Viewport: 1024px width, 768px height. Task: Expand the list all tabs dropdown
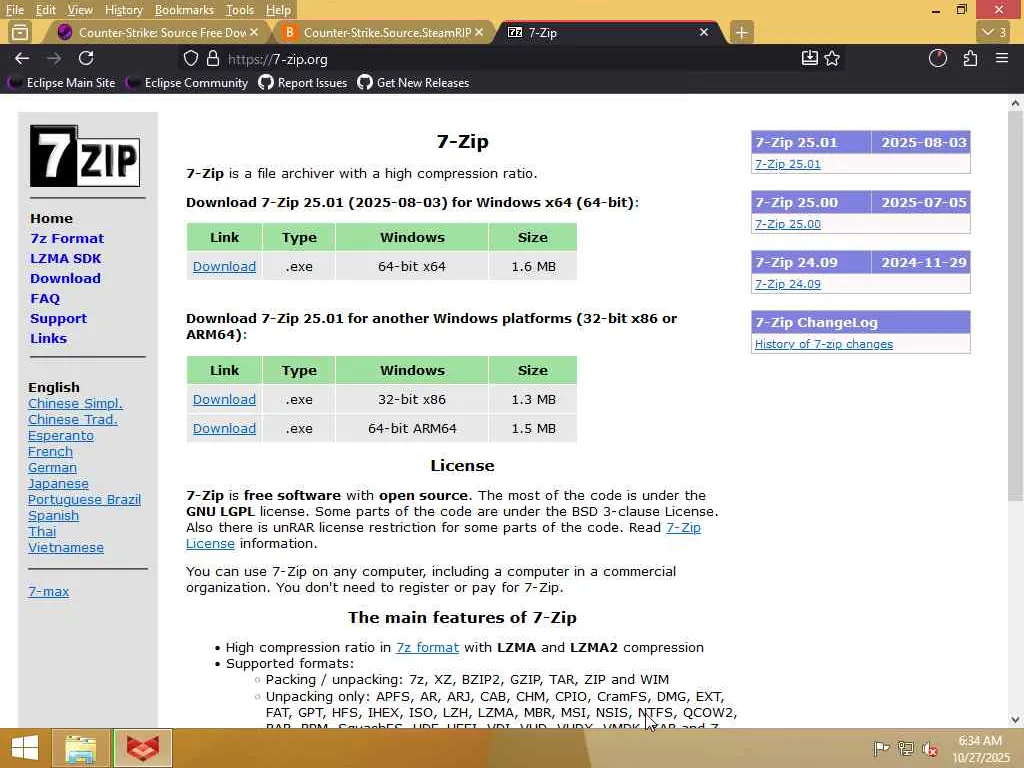tap(995, 32)
